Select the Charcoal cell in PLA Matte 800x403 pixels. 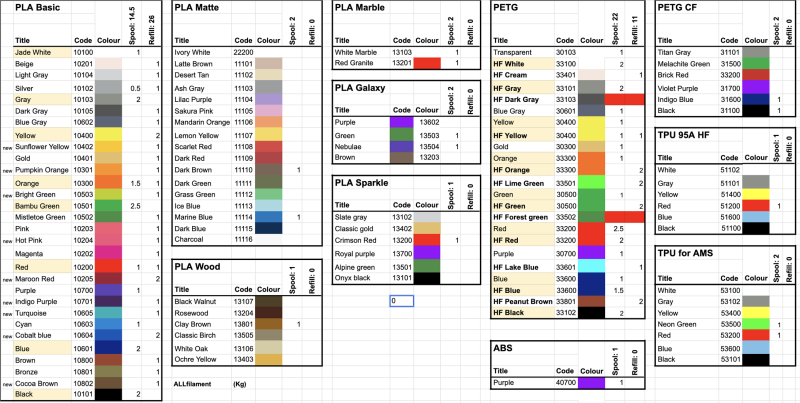click(203, 239)
